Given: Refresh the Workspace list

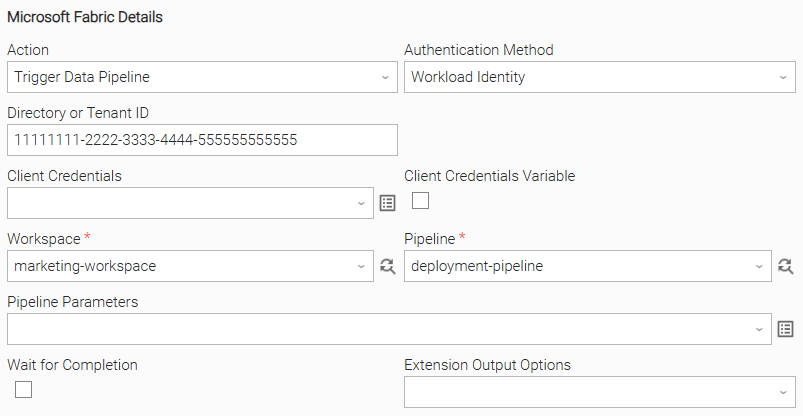Looking at the screenshot, I should pyautogui.click(x=387, y=266).
